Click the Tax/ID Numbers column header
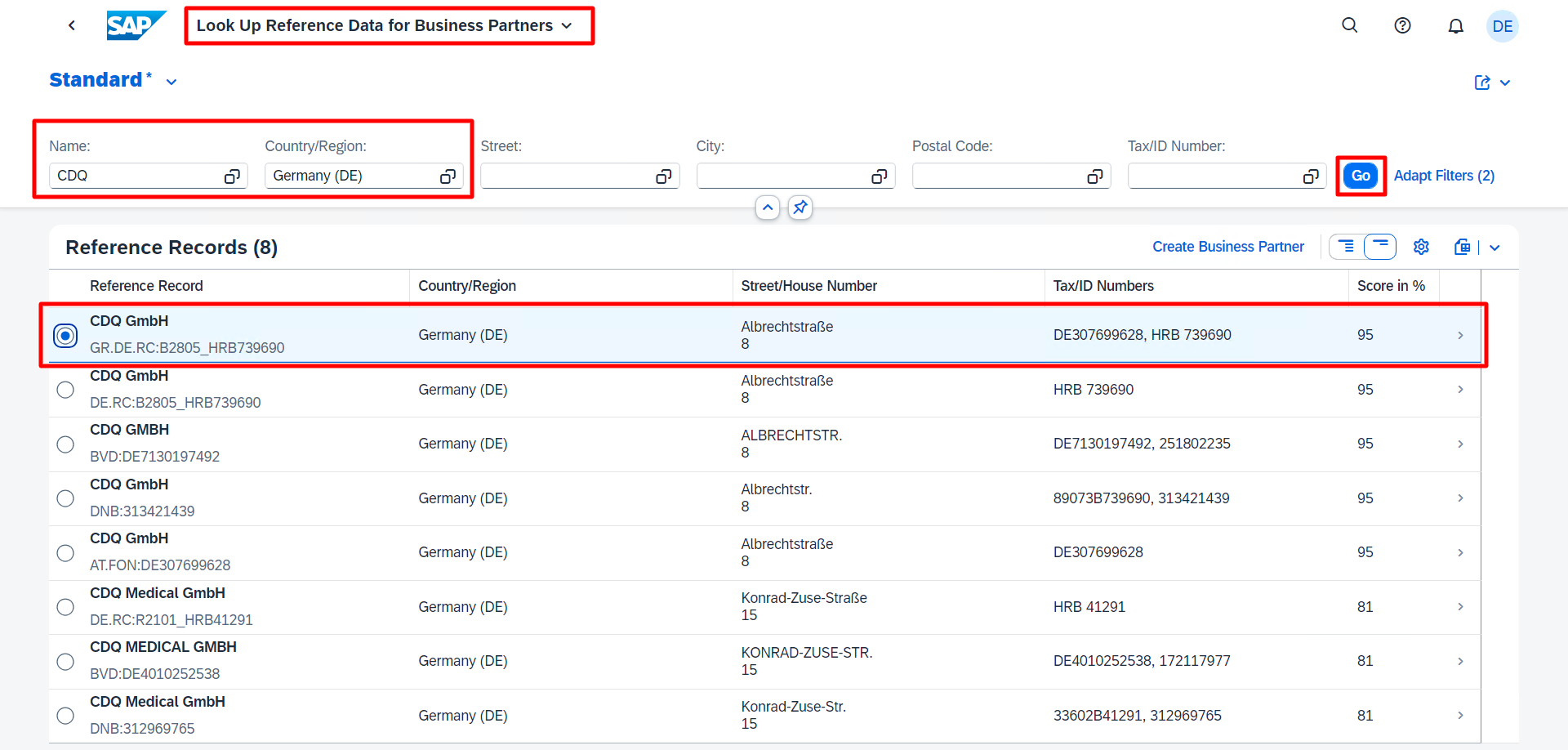Image resolution: width=1568 pixels, height=750 pixels. (x=1103, y=286)
